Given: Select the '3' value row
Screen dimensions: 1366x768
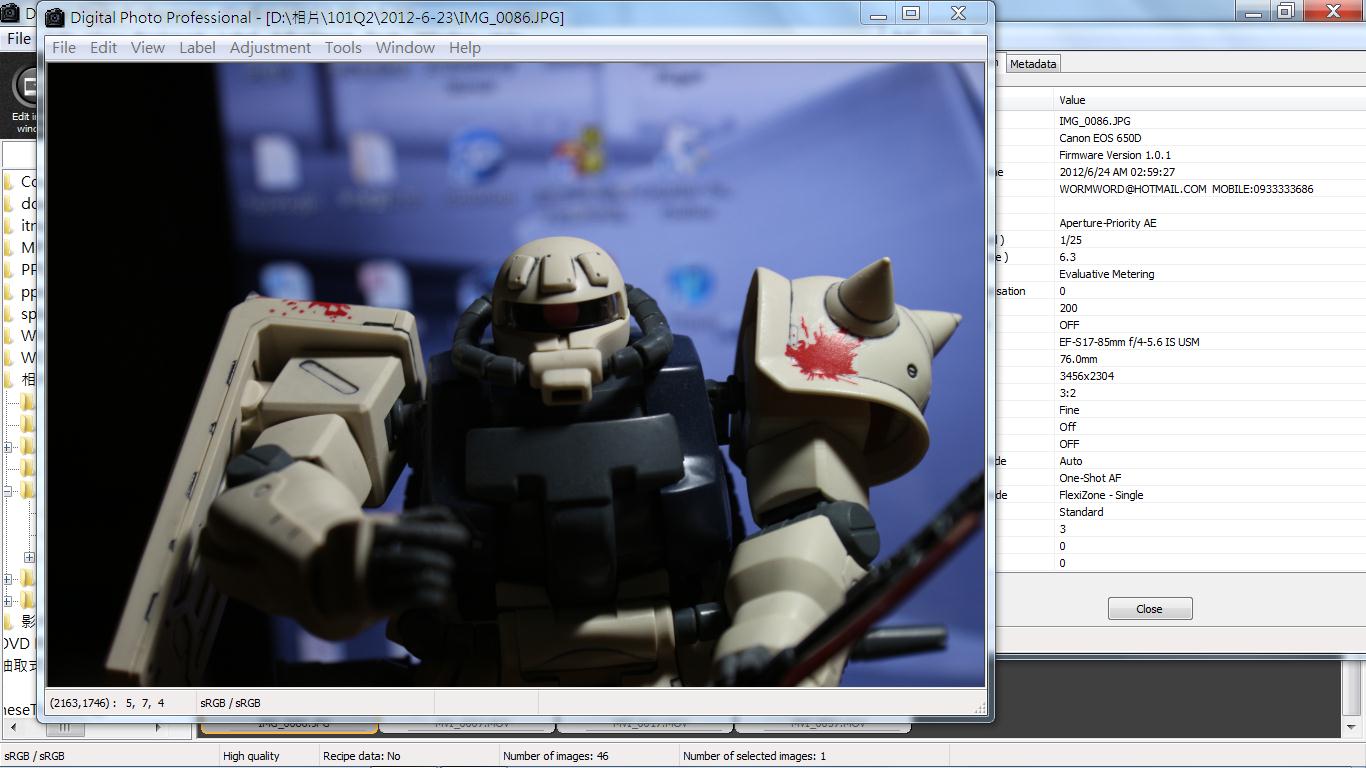Looking at the screenshot, I should coord(1062,529).
